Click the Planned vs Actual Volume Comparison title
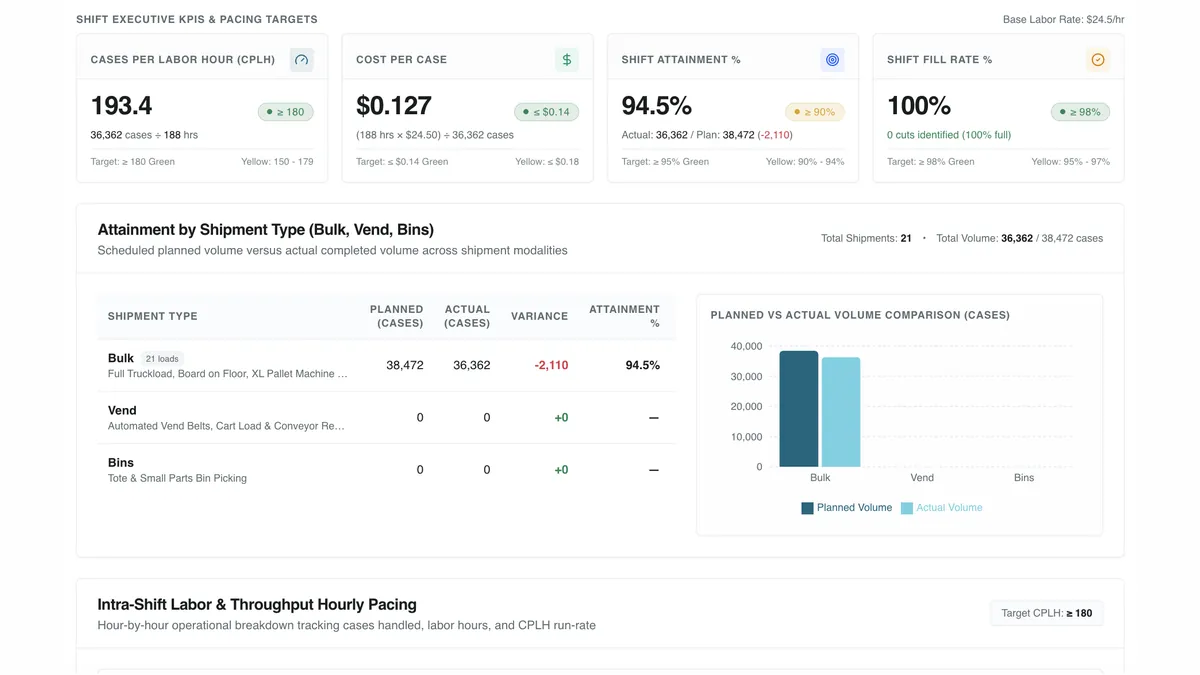This screenshot has width=1200, height=675. 860,315
